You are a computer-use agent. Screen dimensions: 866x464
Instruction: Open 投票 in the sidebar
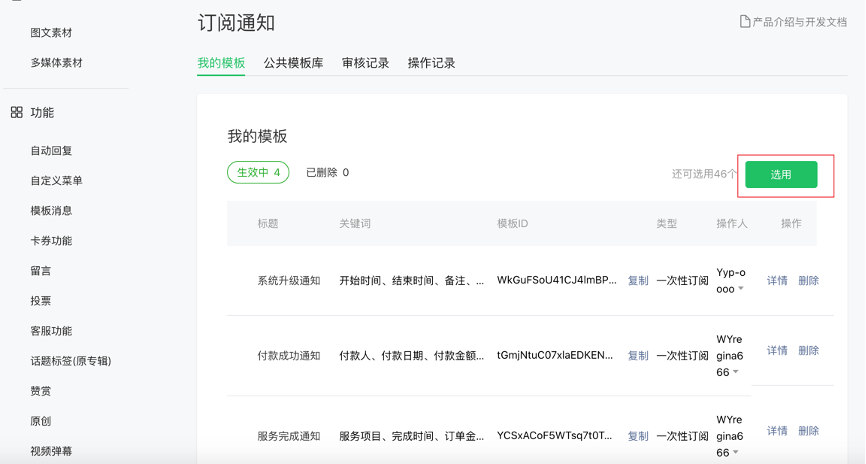point(41,301)
